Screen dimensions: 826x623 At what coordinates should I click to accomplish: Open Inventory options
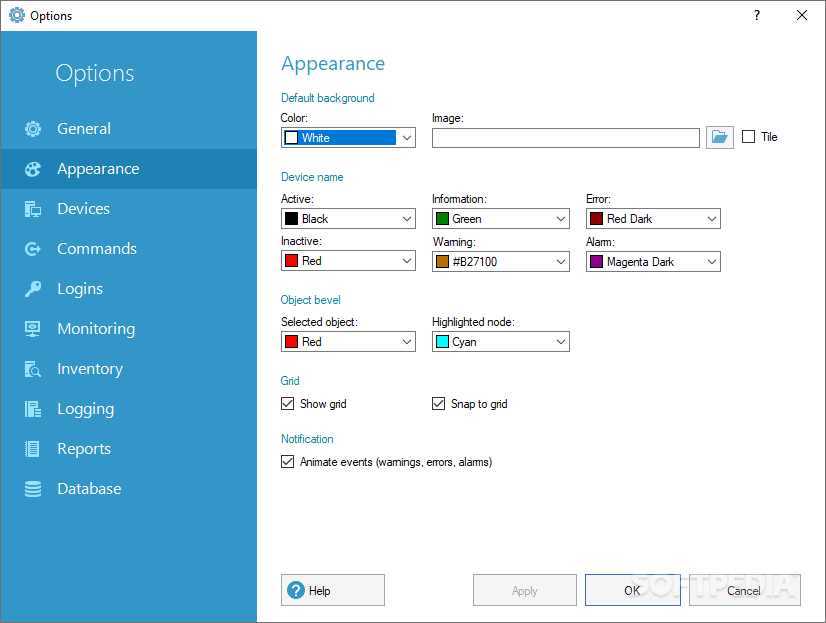129,369
